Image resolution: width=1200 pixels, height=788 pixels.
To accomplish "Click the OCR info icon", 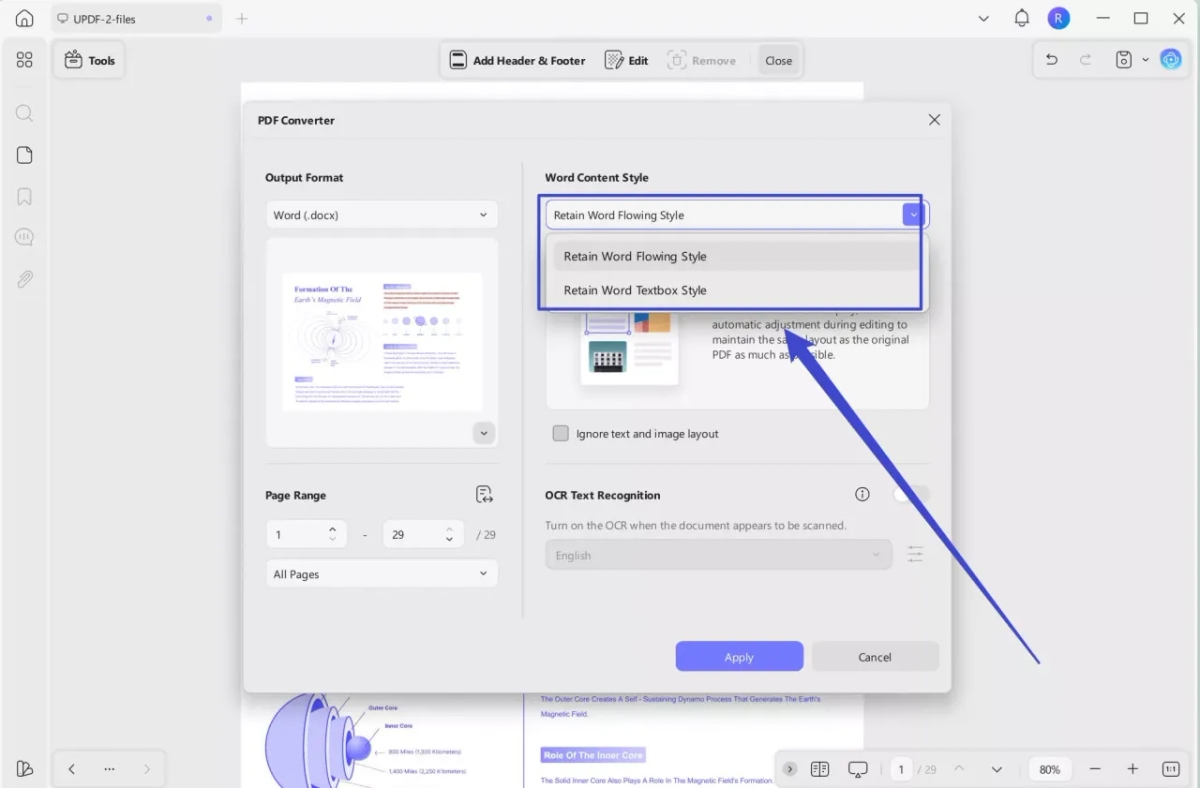I will point(862,494).
